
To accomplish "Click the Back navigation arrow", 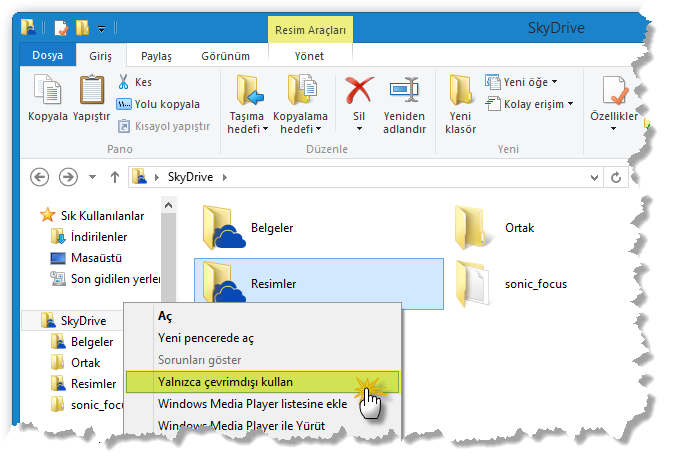I will pos(39,177).
